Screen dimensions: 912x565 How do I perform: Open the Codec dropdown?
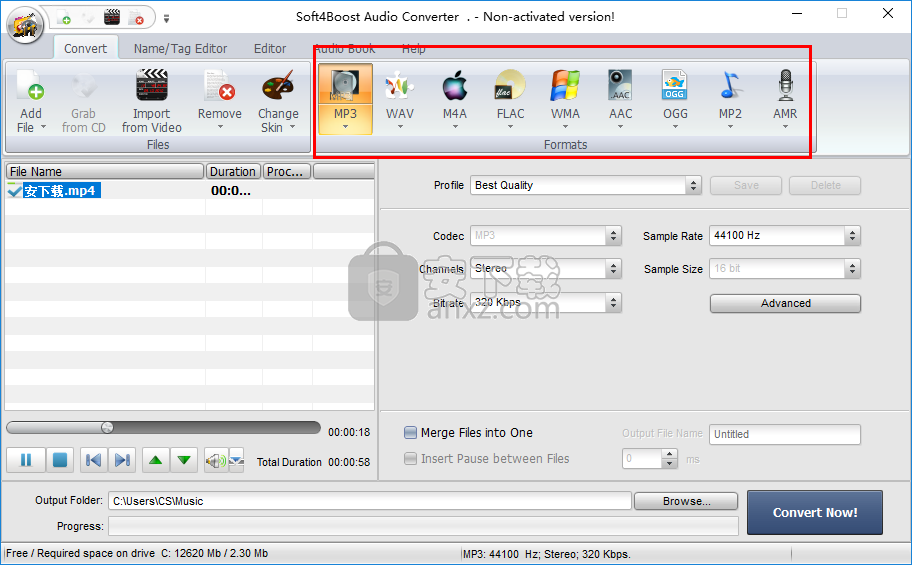point(613,236)
